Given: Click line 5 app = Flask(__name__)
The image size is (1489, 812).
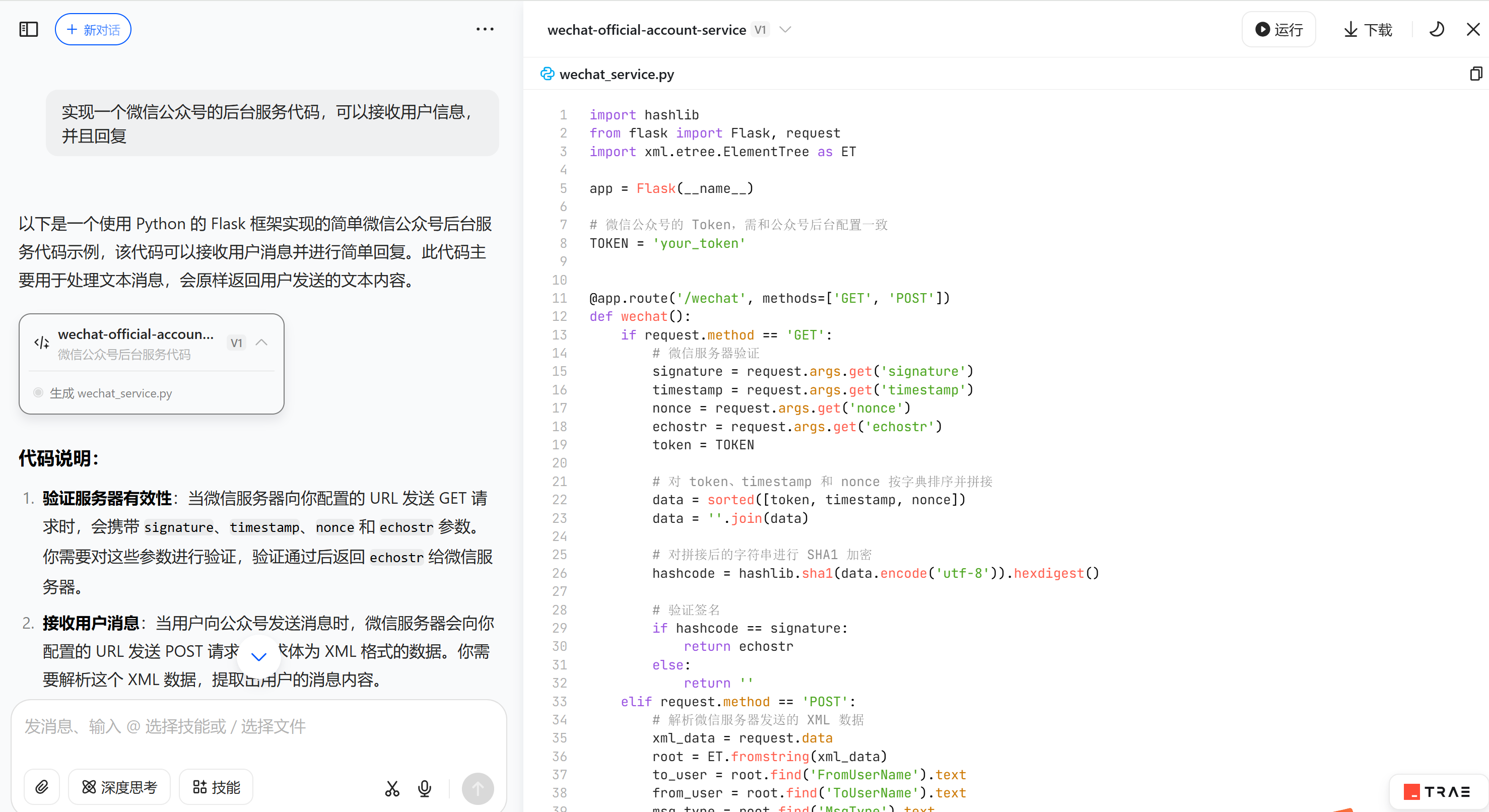Looking at the screenshot, I should point(671,188).
